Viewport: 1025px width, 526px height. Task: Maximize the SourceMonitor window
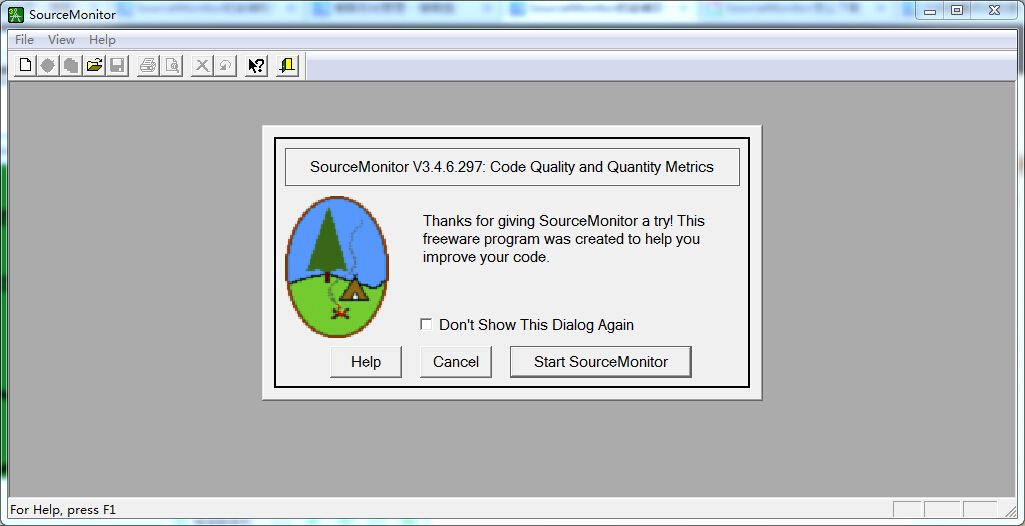957,10
